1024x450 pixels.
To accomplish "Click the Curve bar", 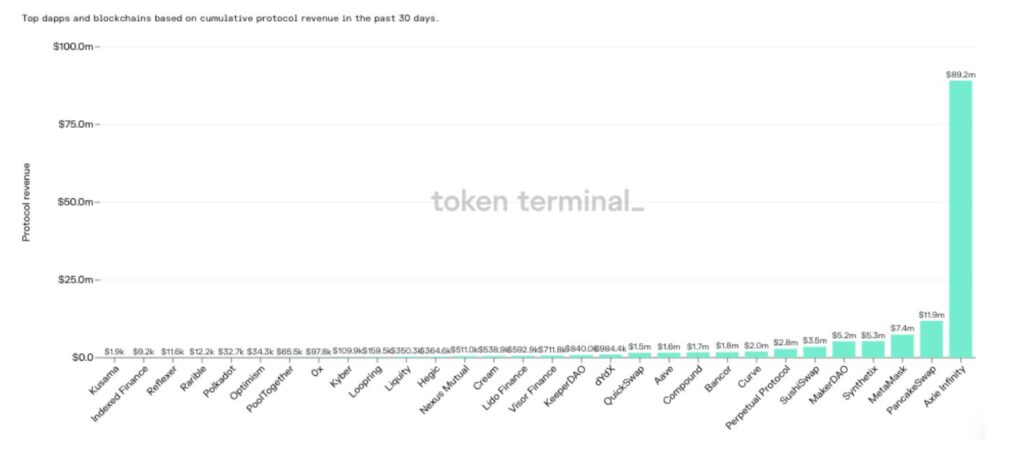I will [756, 354].
